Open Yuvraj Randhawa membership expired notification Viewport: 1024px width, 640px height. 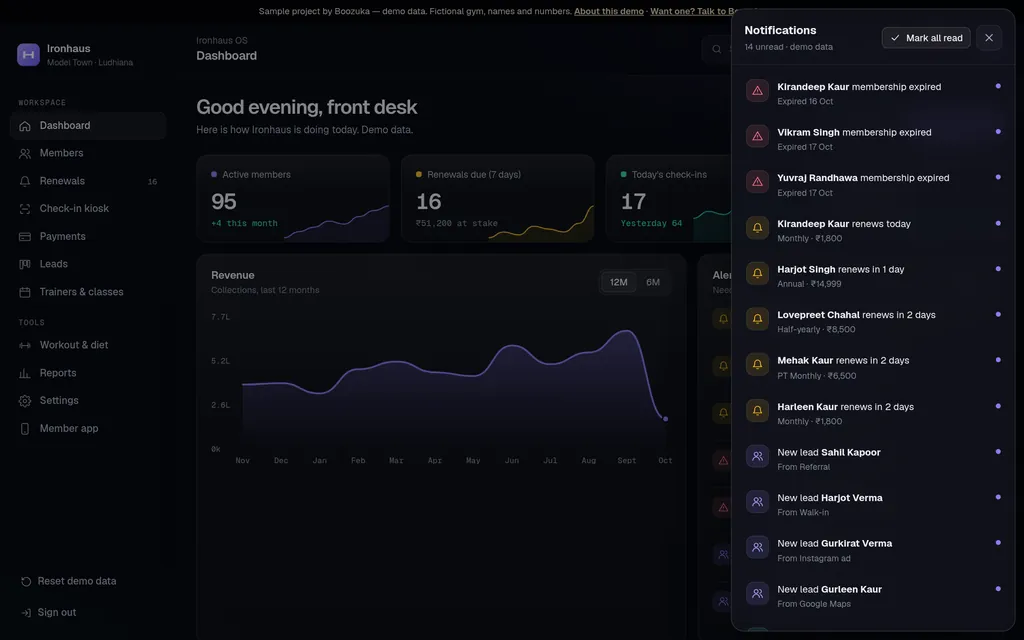pyautogui.click(x=873, y=185)
